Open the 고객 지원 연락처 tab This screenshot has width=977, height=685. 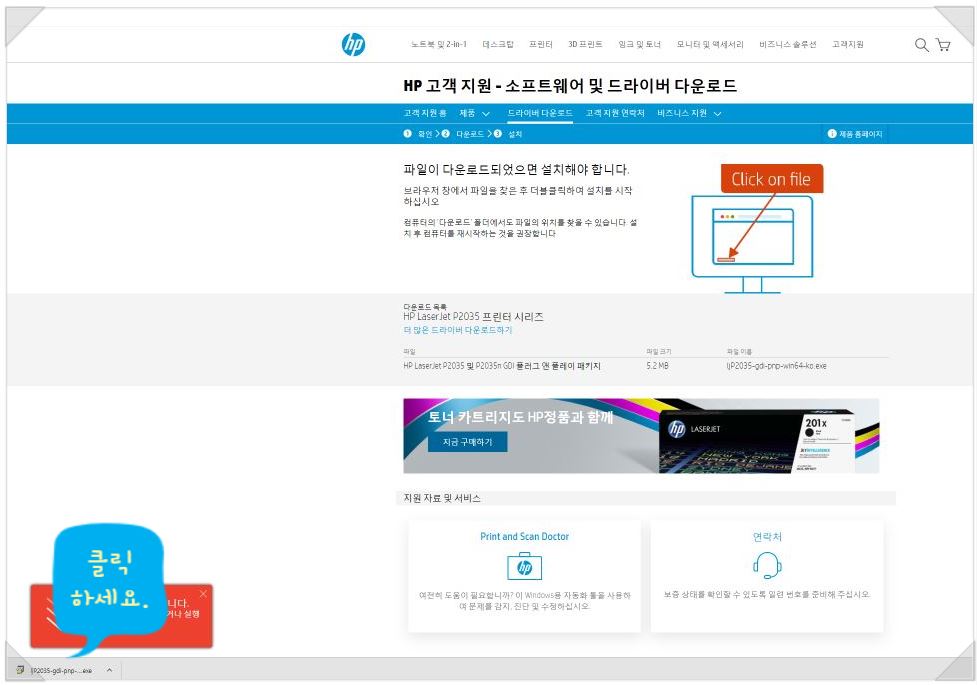(614, 113)
